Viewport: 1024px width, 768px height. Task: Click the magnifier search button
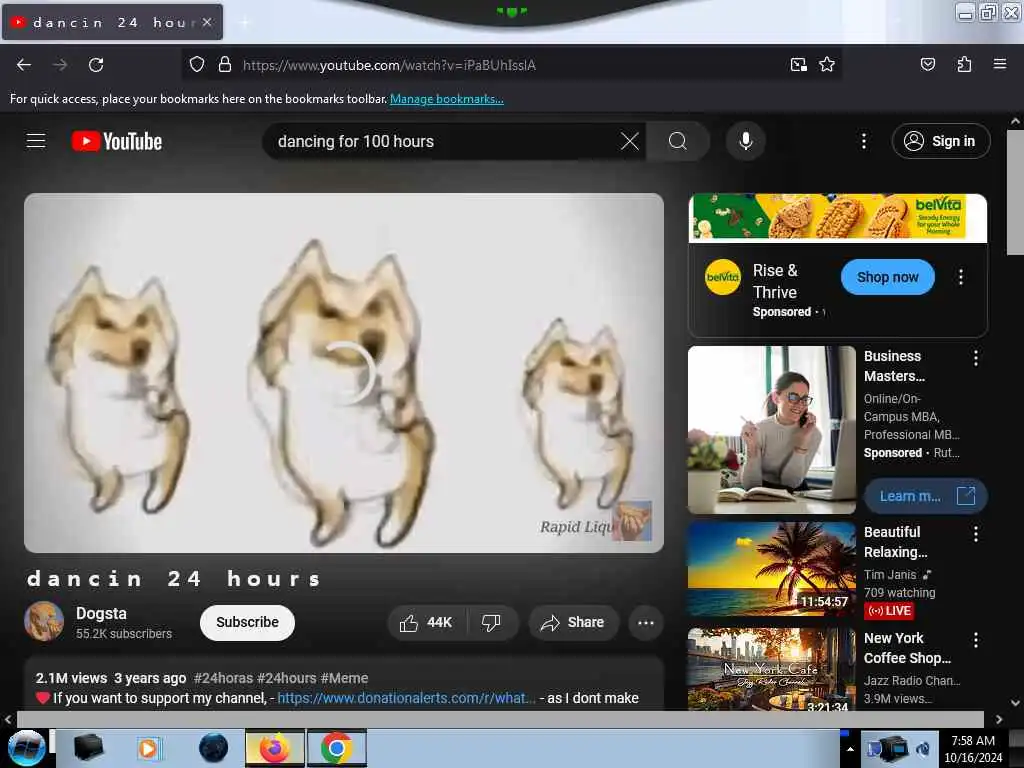click(x=678, y=141)
